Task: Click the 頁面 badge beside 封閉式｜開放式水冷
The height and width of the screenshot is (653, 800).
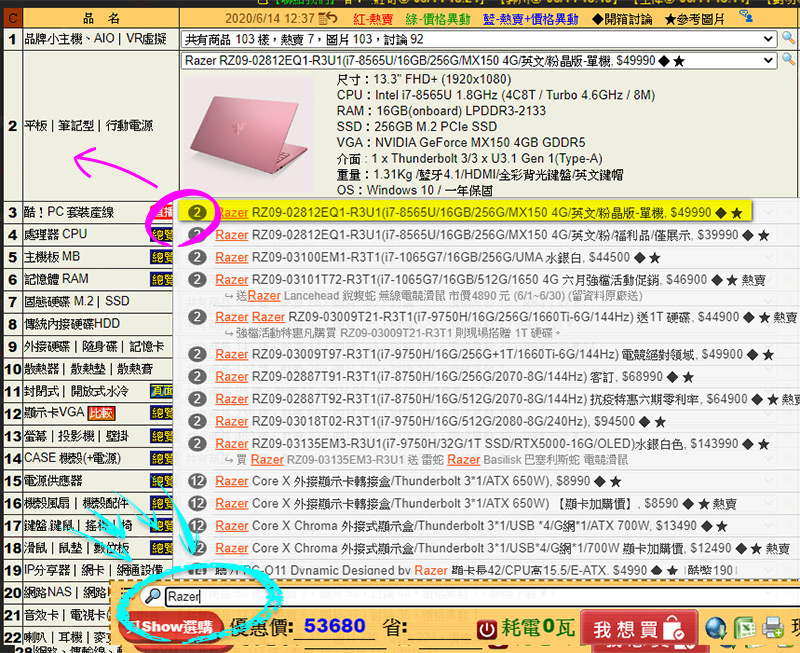Action: coord(162,391)
